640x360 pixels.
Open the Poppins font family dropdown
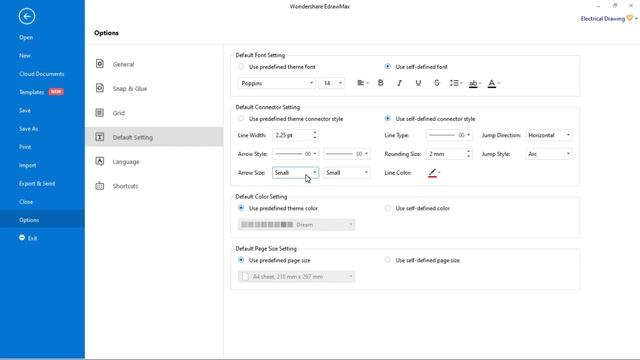pos(276,83)
